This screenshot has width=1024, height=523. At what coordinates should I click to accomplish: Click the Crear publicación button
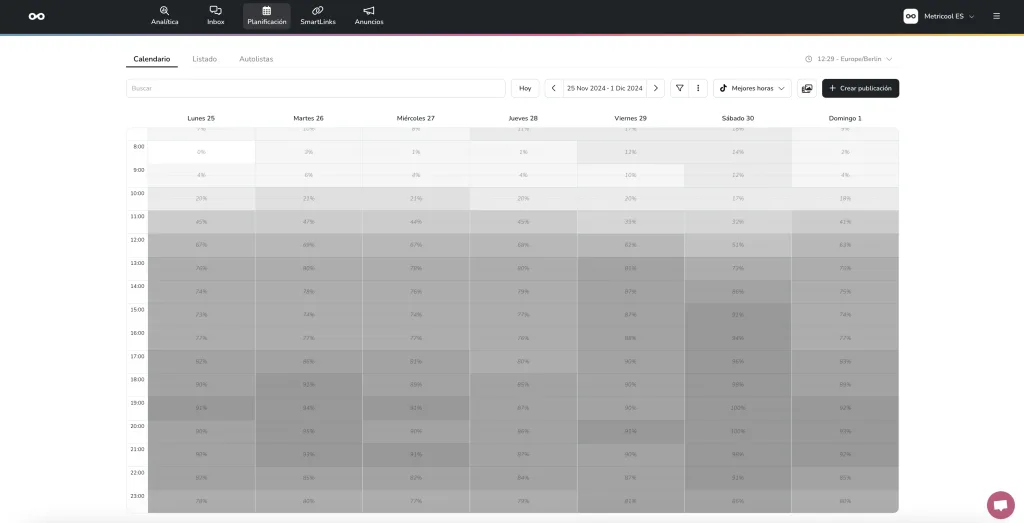tap(860, 88)
